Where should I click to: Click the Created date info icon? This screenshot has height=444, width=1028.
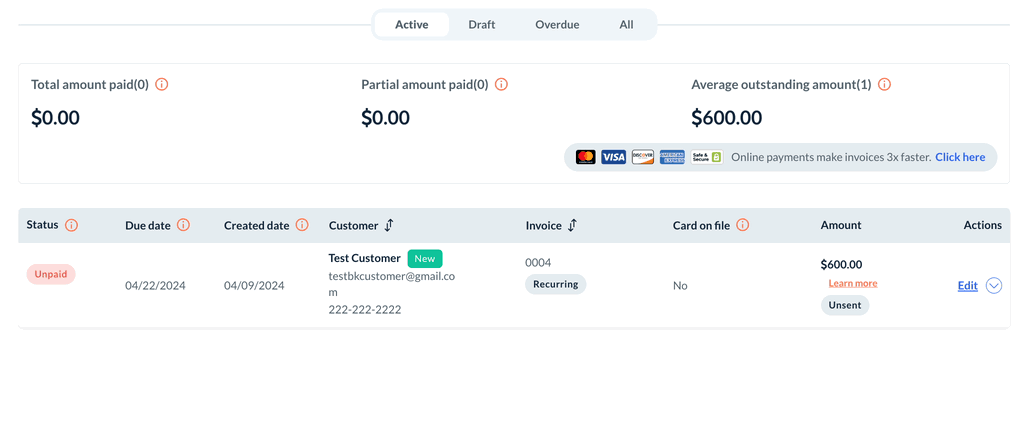pos(302,225)
